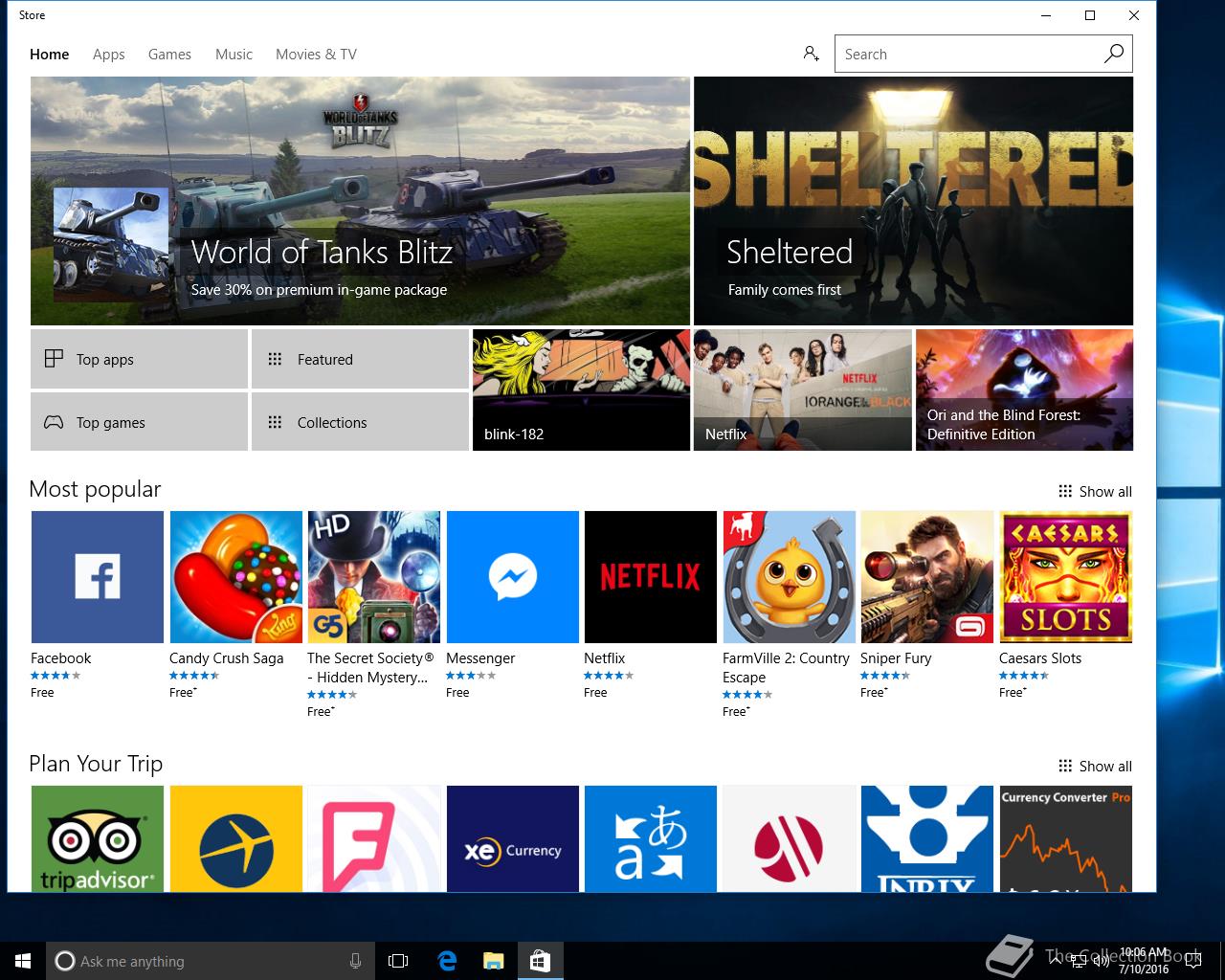Click the Candy Crush Saga title text
The width and height of the screenshot is (1225, 980).
[226, 658]
